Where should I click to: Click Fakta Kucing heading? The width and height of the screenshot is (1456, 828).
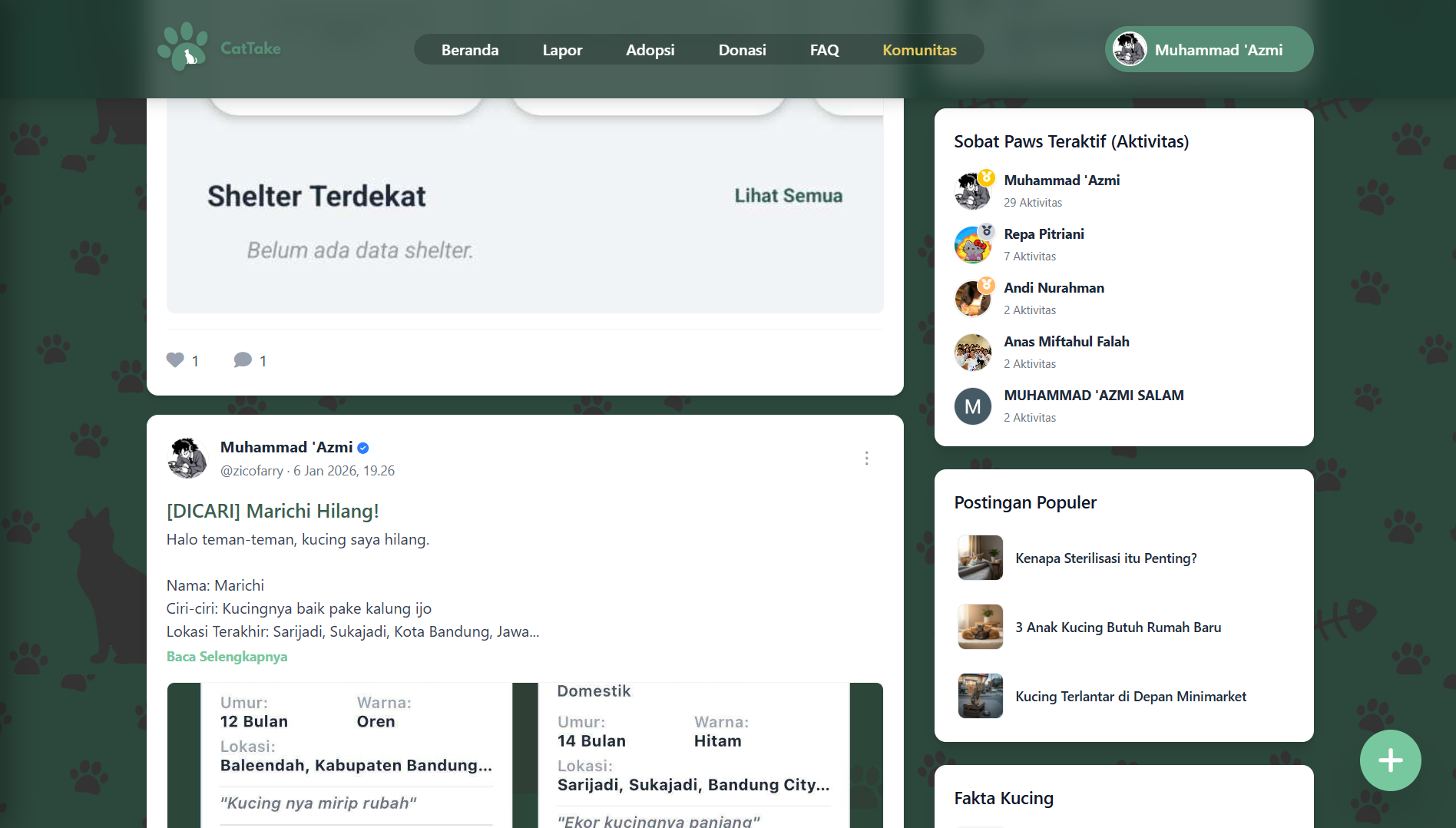(x=1003, y=799)
